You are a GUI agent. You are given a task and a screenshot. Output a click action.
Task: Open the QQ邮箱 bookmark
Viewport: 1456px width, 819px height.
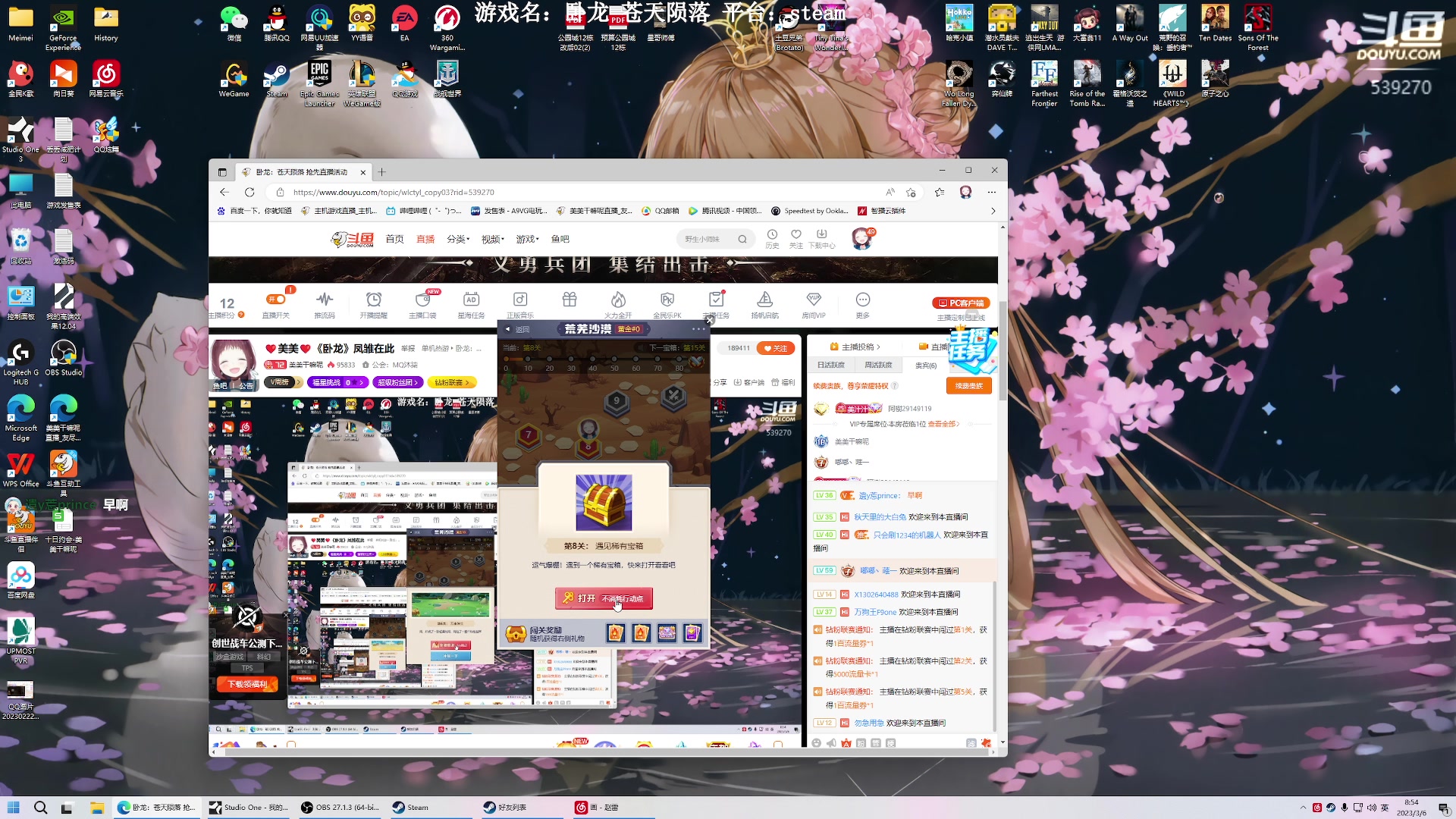(x=661, y=211)
